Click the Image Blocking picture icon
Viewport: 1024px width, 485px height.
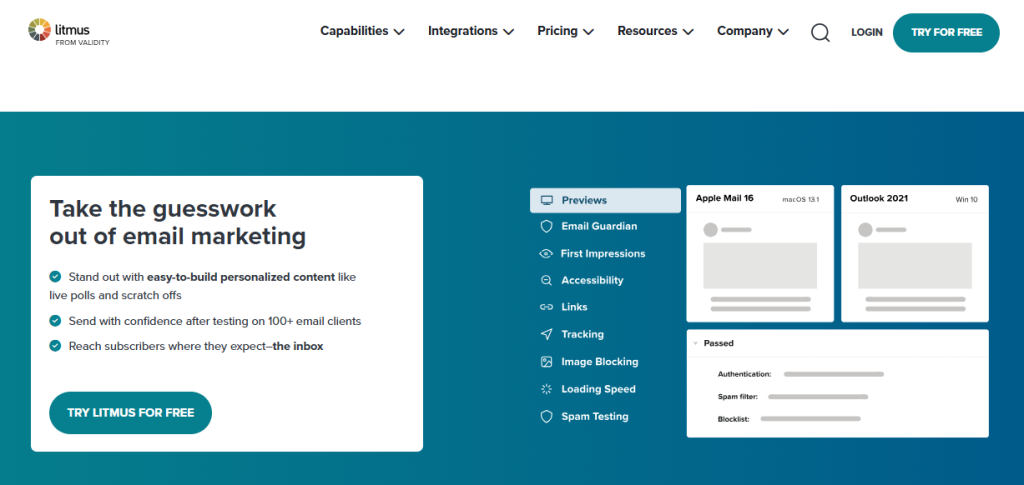pos(546,362)
